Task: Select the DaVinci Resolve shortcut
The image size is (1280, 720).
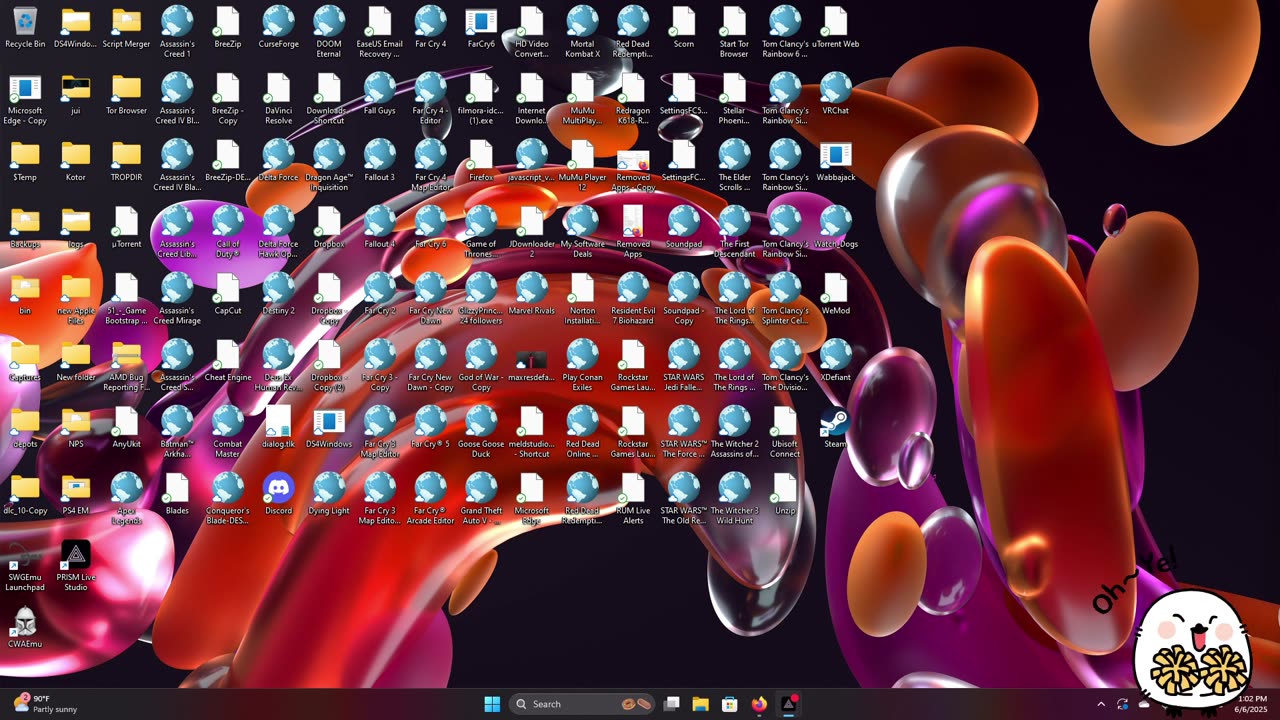Action: point(278,100)
